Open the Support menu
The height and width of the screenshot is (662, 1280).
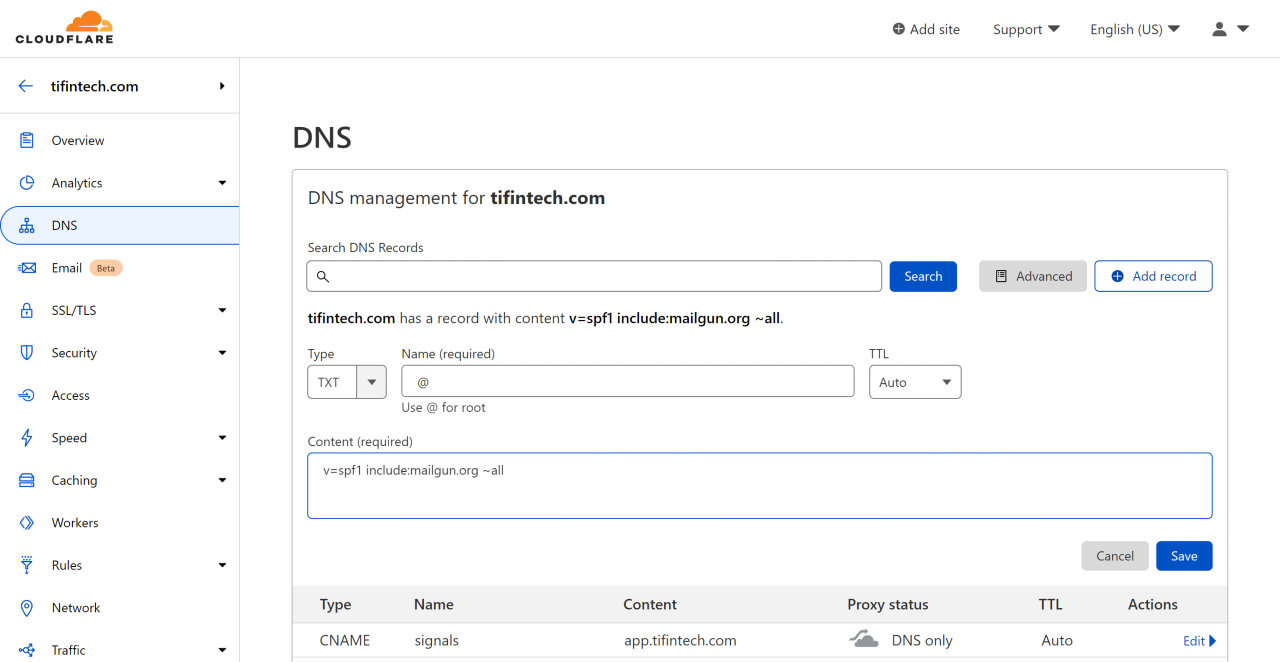(x=1025, y=29)
